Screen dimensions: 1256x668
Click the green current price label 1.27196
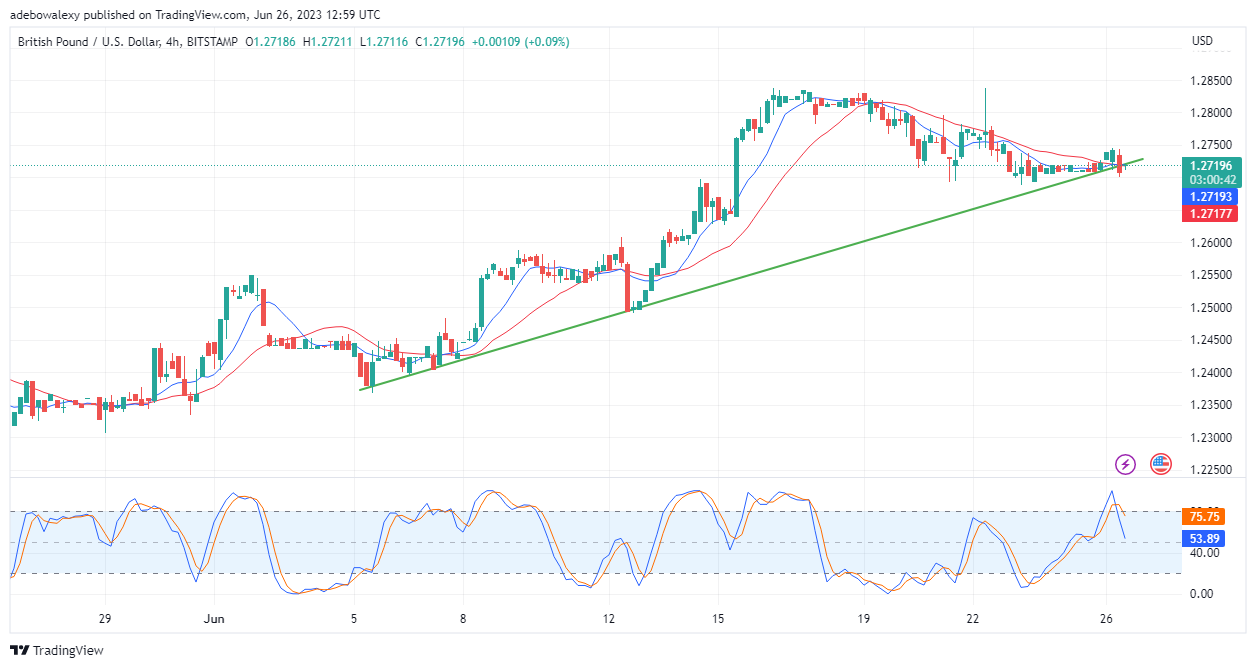[x=1212, y=164]
